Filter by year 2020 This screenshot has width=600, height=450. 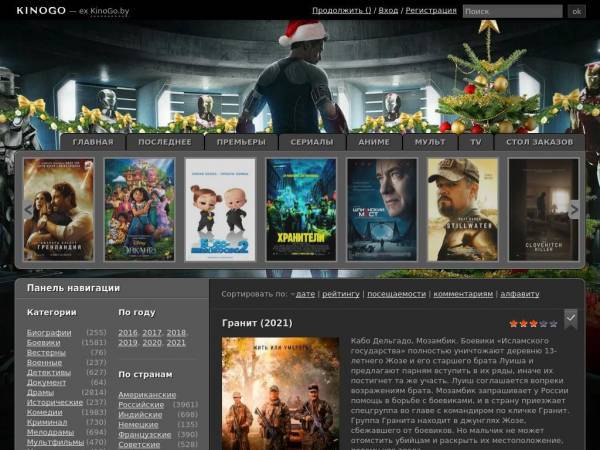click(x=152, y=343)
